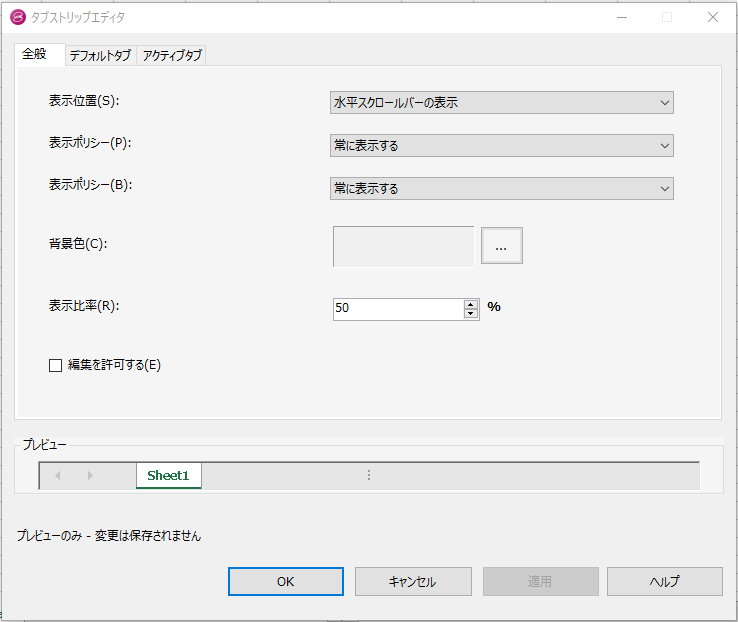The image size is (738, 622).
Task: Click the キャンセル button
Action: 412,582
